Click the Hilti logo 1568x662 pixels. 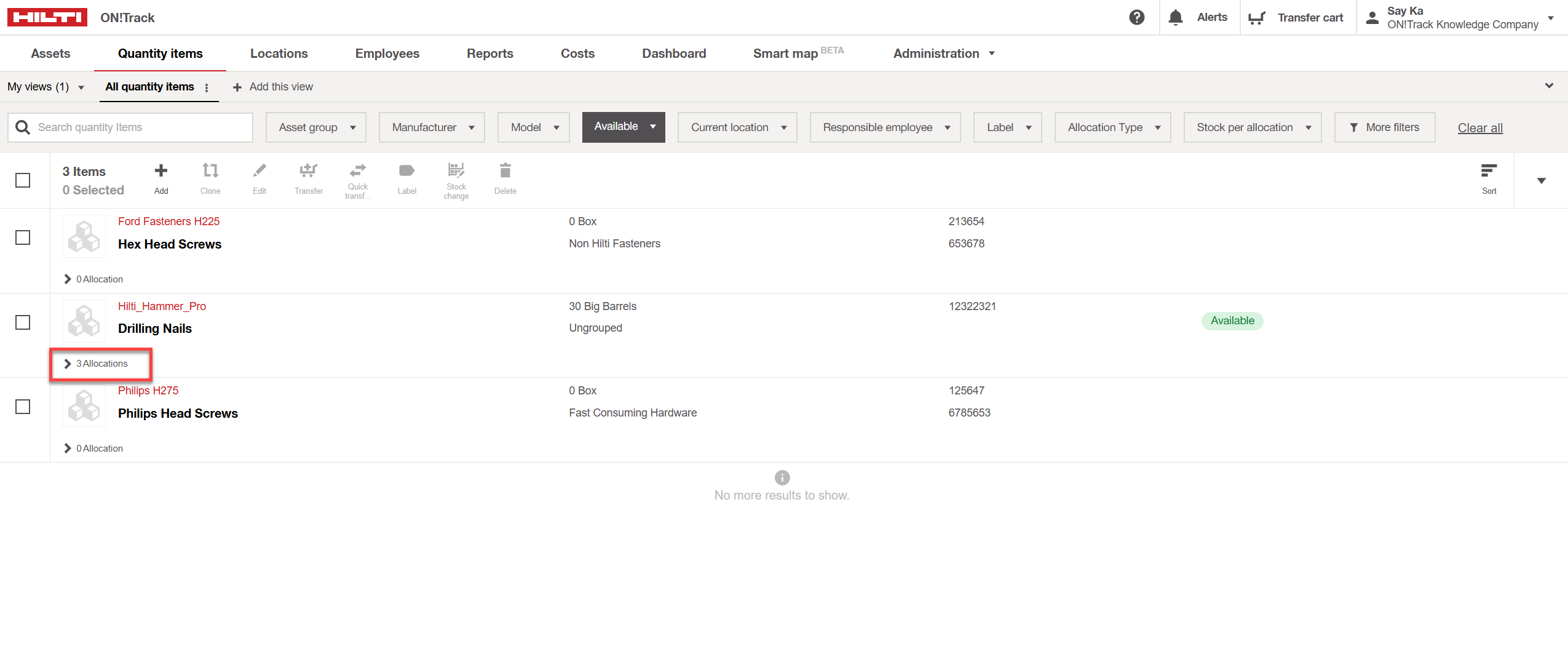tap(47, 17)
